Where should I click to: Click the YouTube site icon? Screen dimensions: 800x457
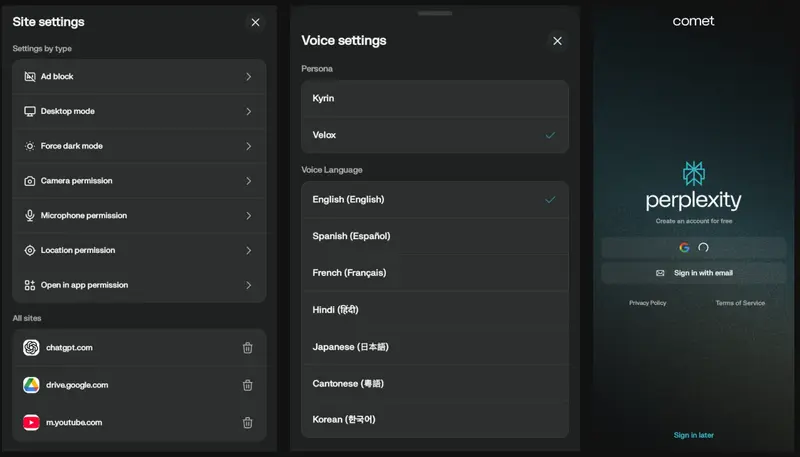[x=31, y=422]
